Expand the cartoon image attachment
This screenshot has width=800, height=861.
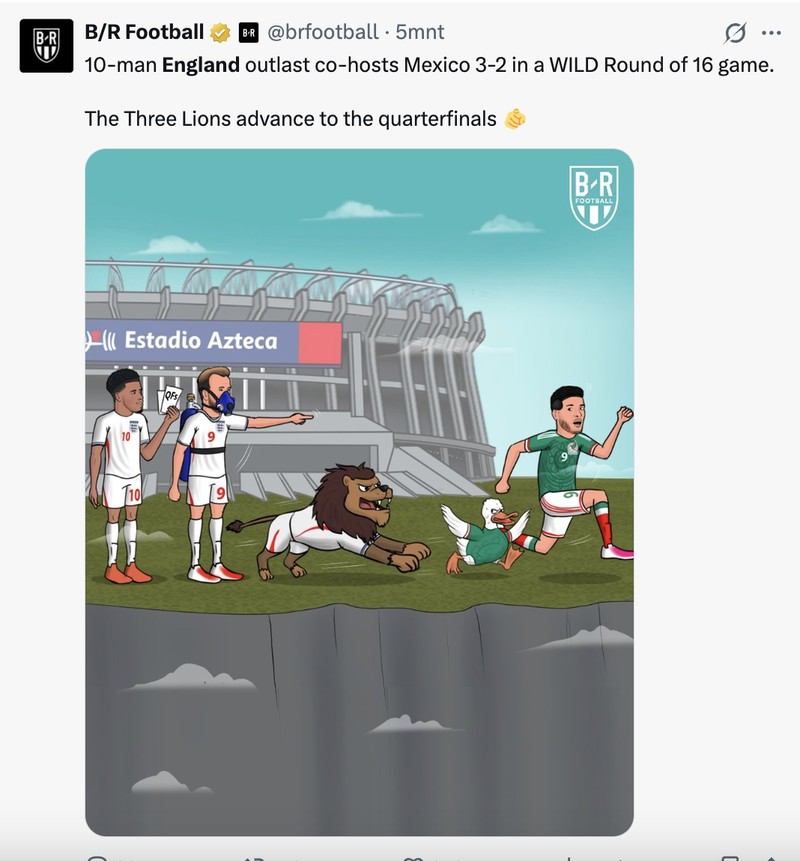360,492
